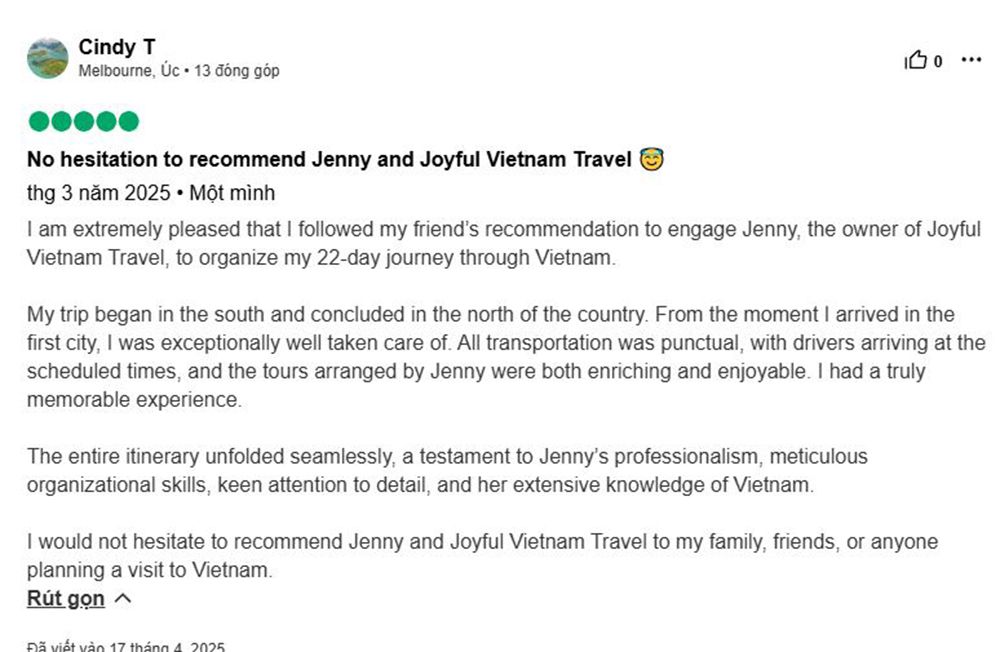
Task: Click the thumbs-up helpful icon
Action: click(915, 60)
